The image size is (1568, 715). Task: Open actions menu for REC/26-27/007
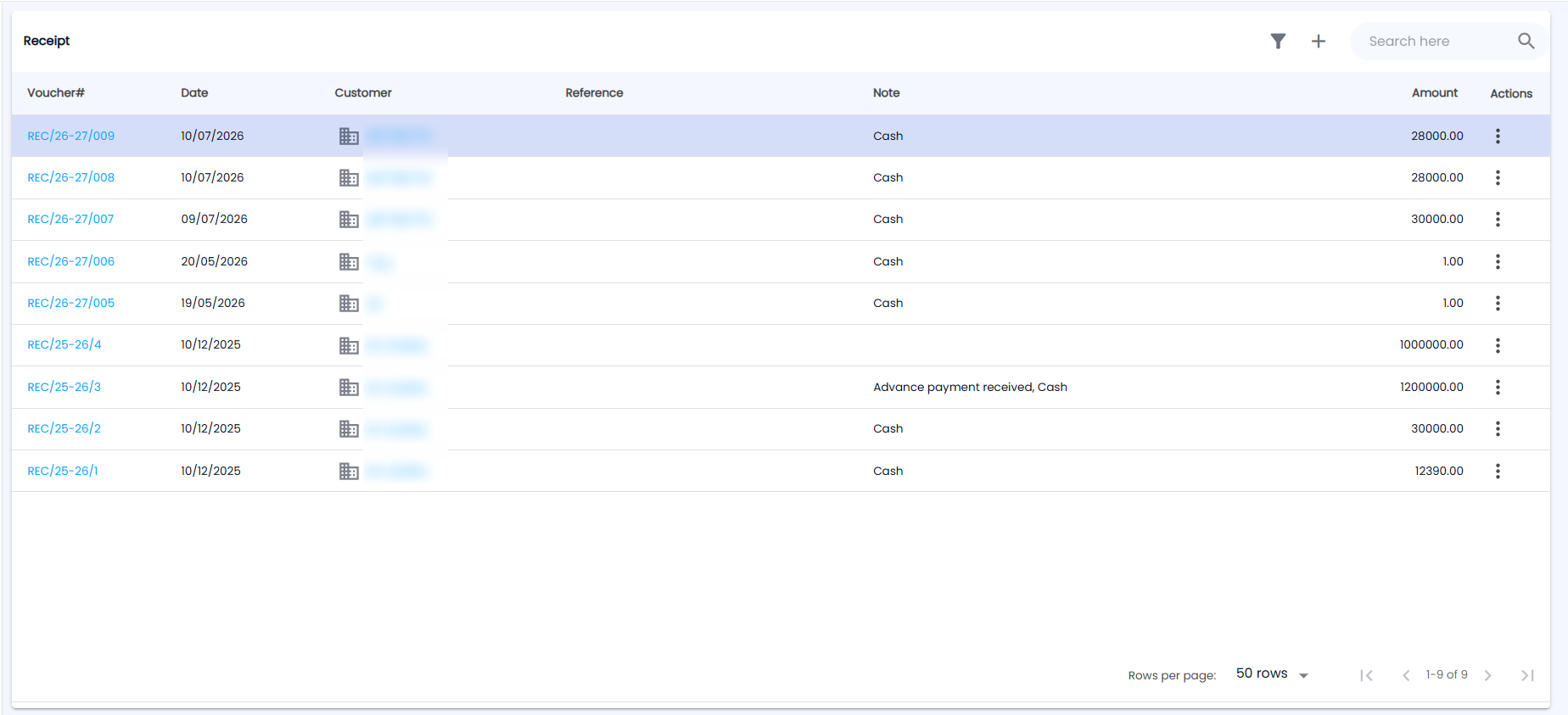(x=1498, y=219)
